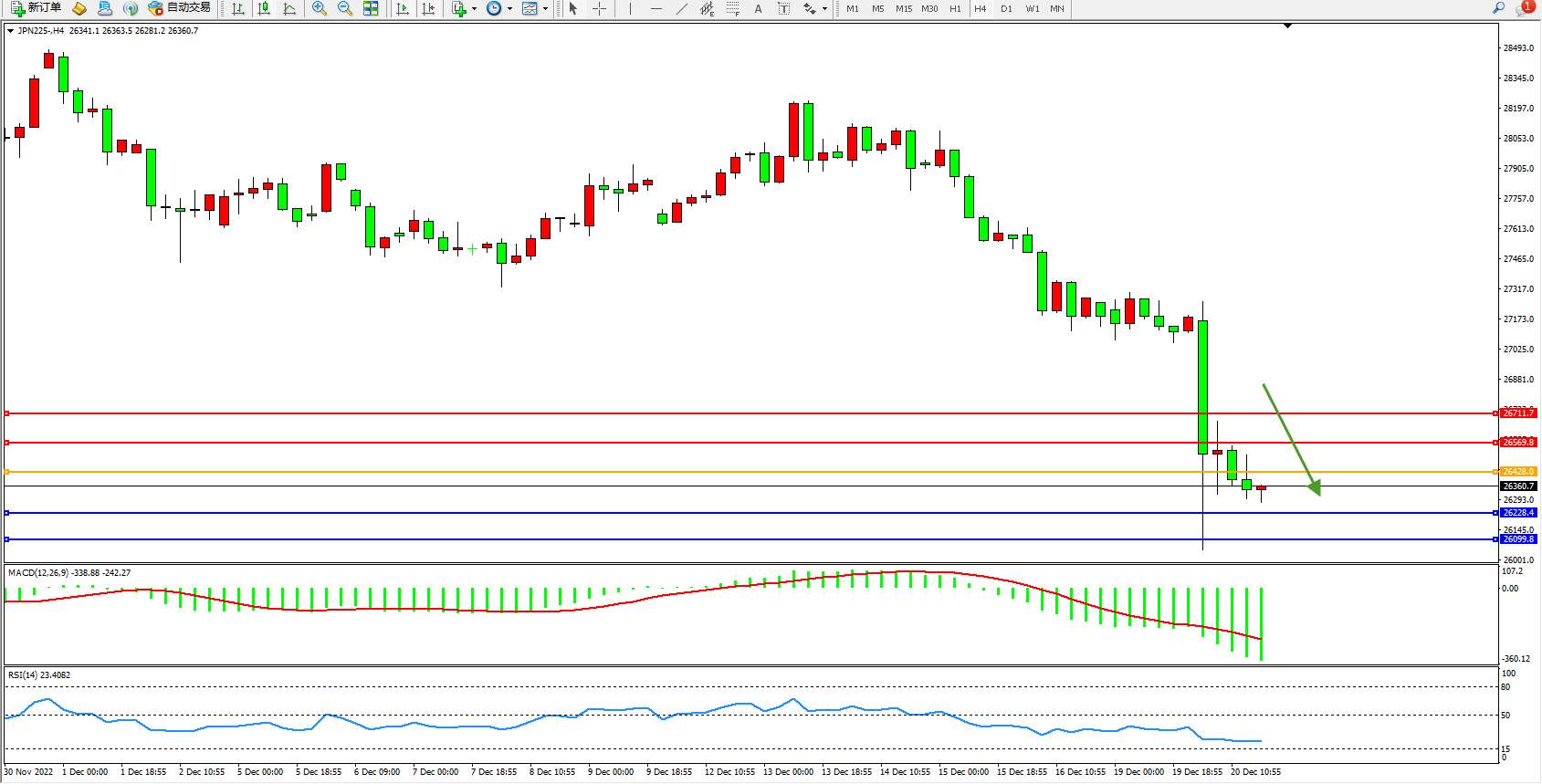Click the tile windows icon
Viewport: 1542px width, 784px height.
tap(371, 8)
